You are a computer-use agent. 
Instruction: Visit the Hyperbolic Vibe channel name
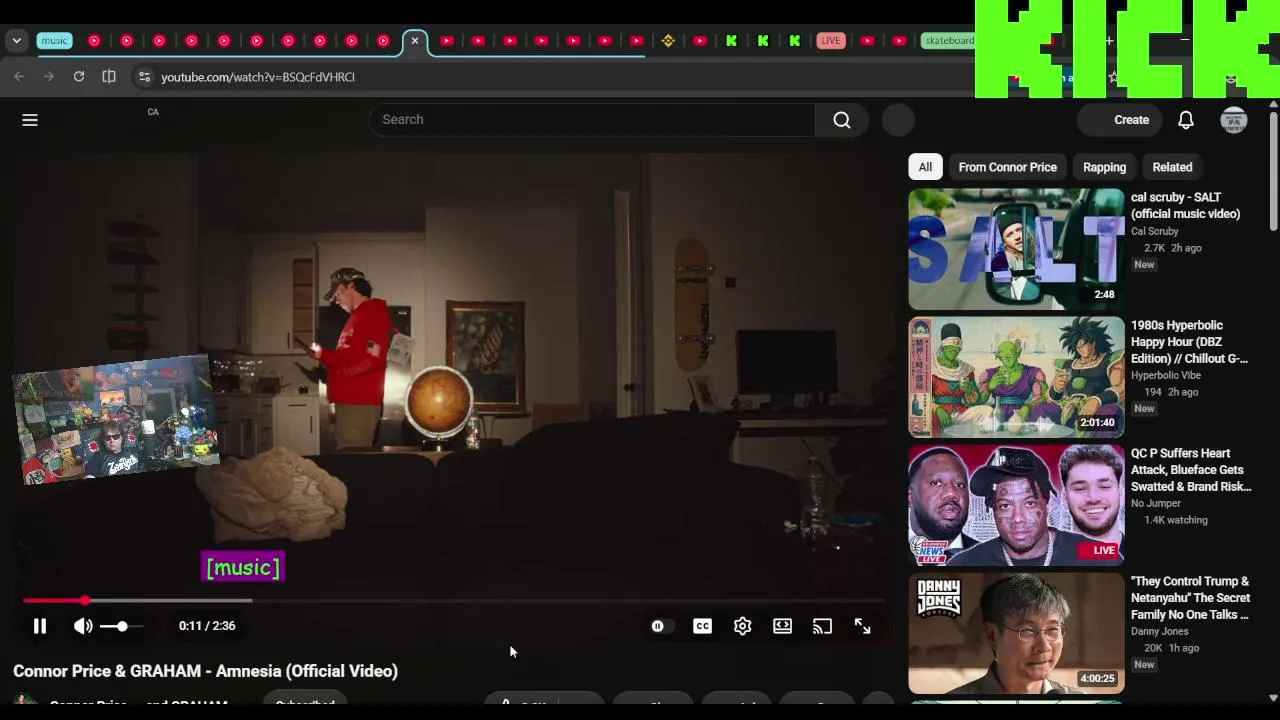click(x=1166, y=375)
